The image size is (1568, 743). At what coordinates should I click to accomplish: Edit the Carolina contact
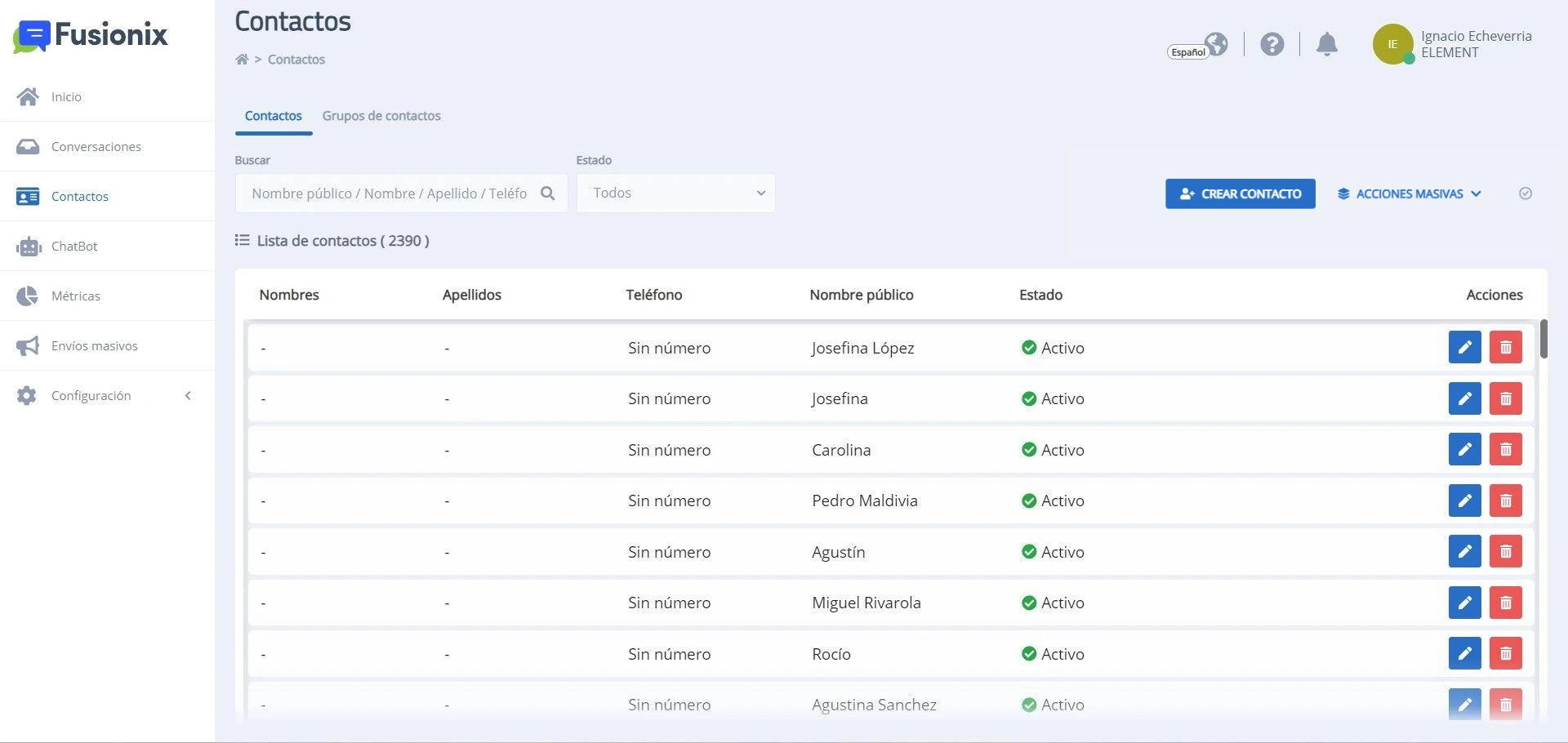tap(1464, 449)
